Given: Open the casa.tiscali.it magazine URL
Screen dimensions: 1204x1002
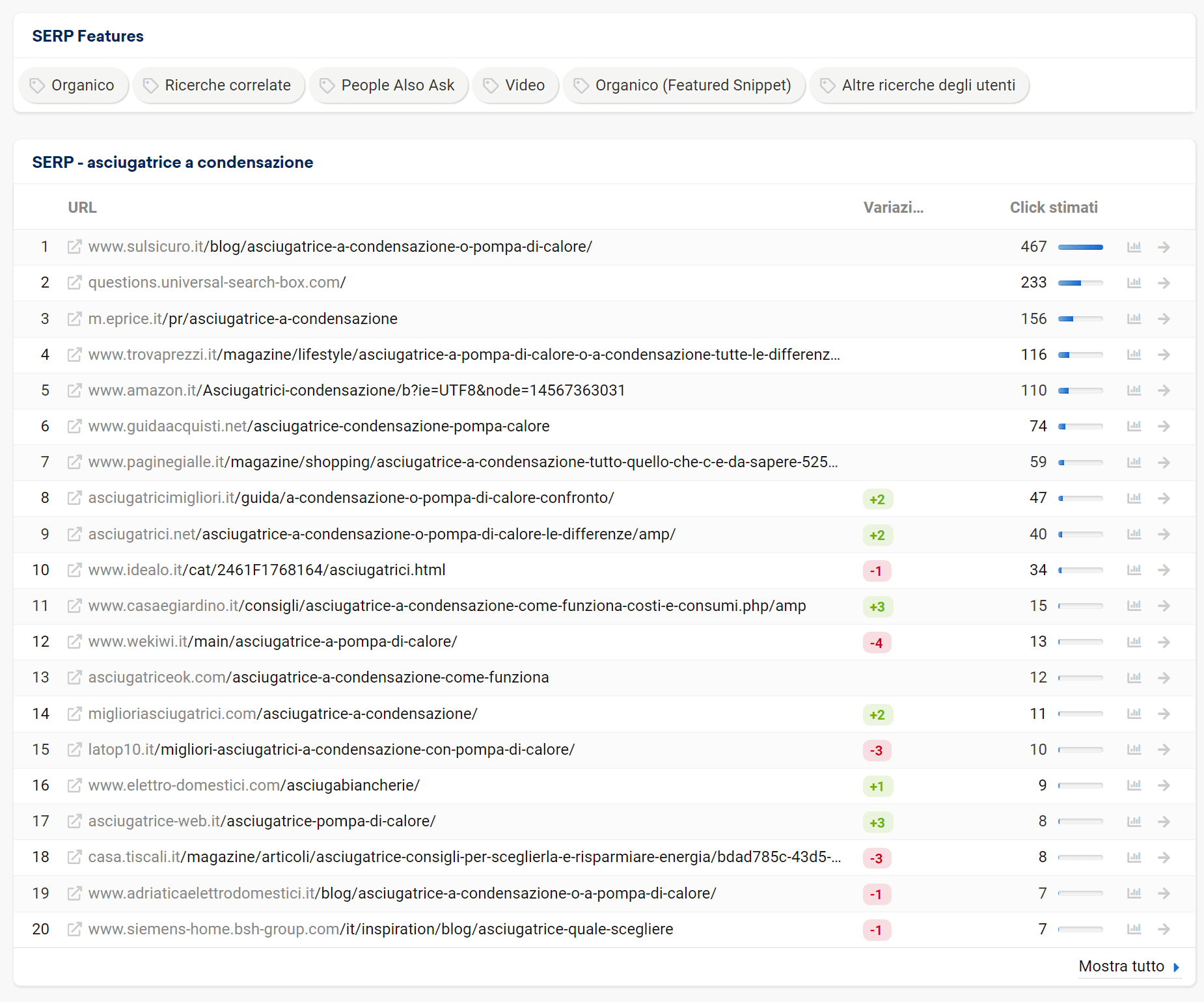Looking at the screenshot, I should coord(465,858).
